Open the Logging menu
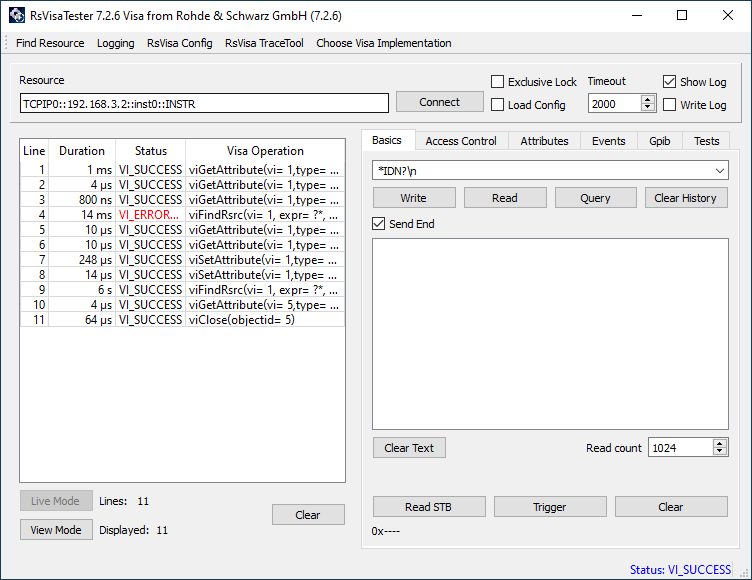 (116, 43)
